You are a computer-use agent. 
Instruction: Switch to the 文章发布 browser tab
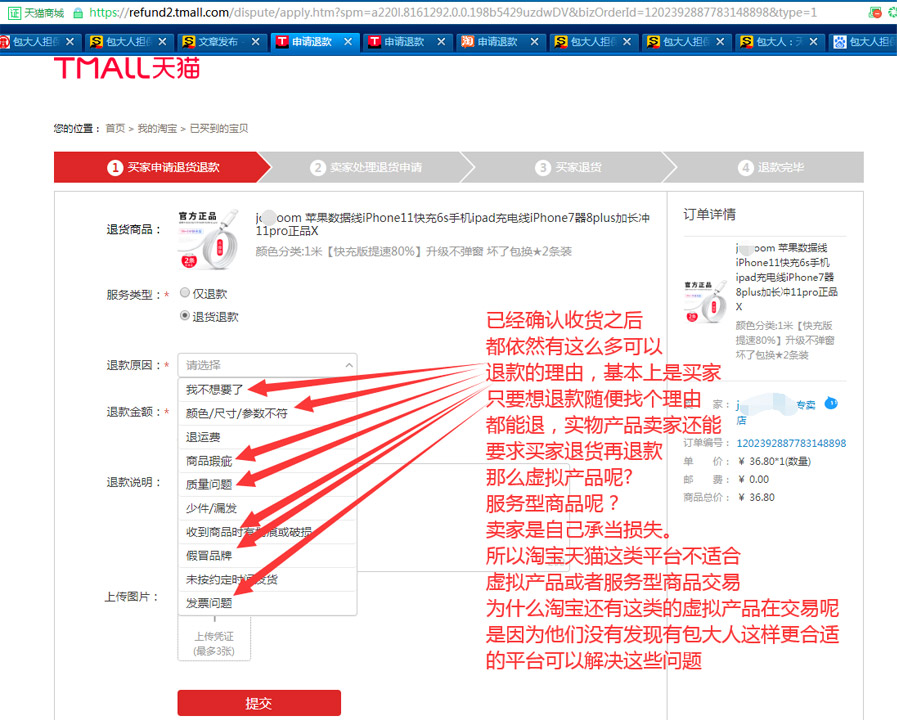[x=217, y=42]
